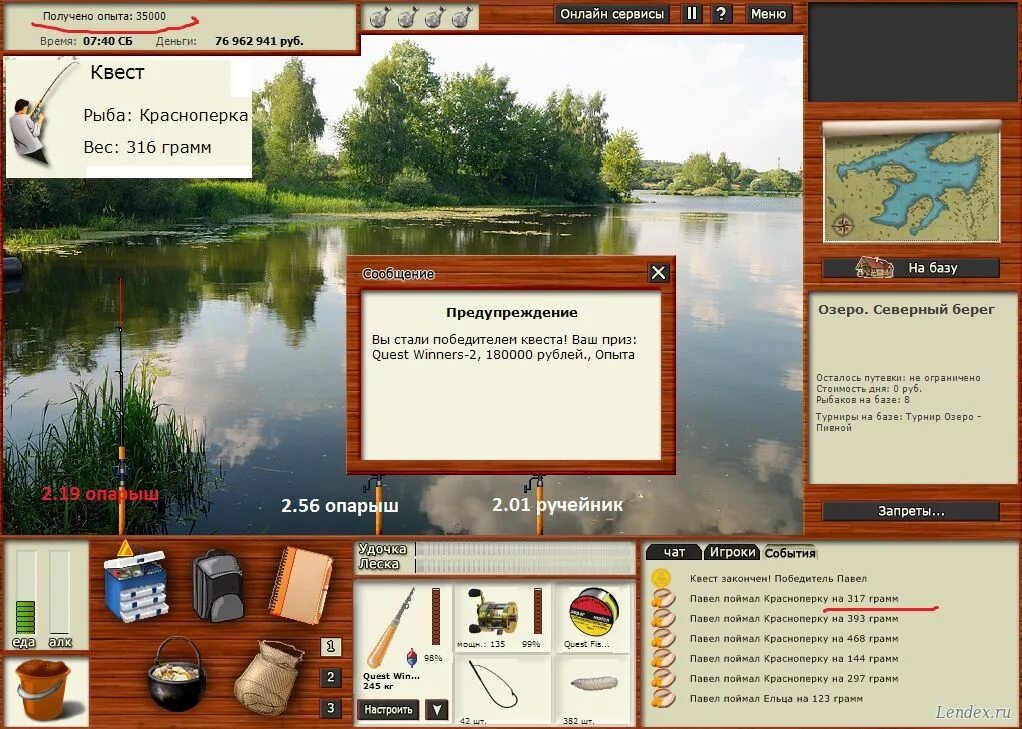1022x729 pixels.
Task: Click the Удочка tension bar
Action: (525, 549)
